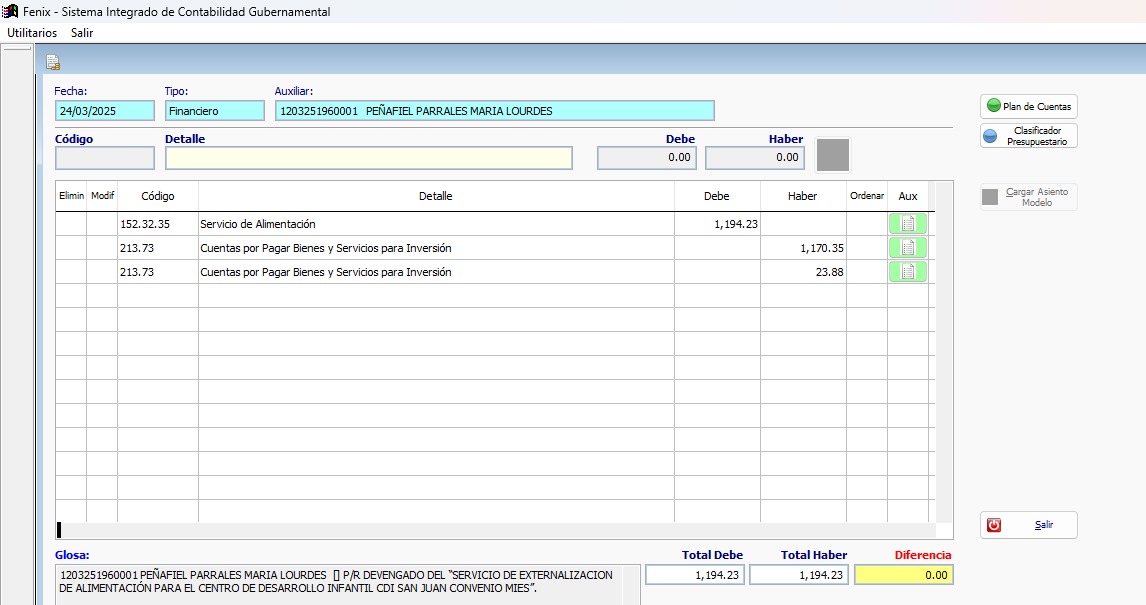This screenshot has width=1146, height=605.
Task: Click the Cargar Asiento Modelo button
Action: tap(1028, 197)
